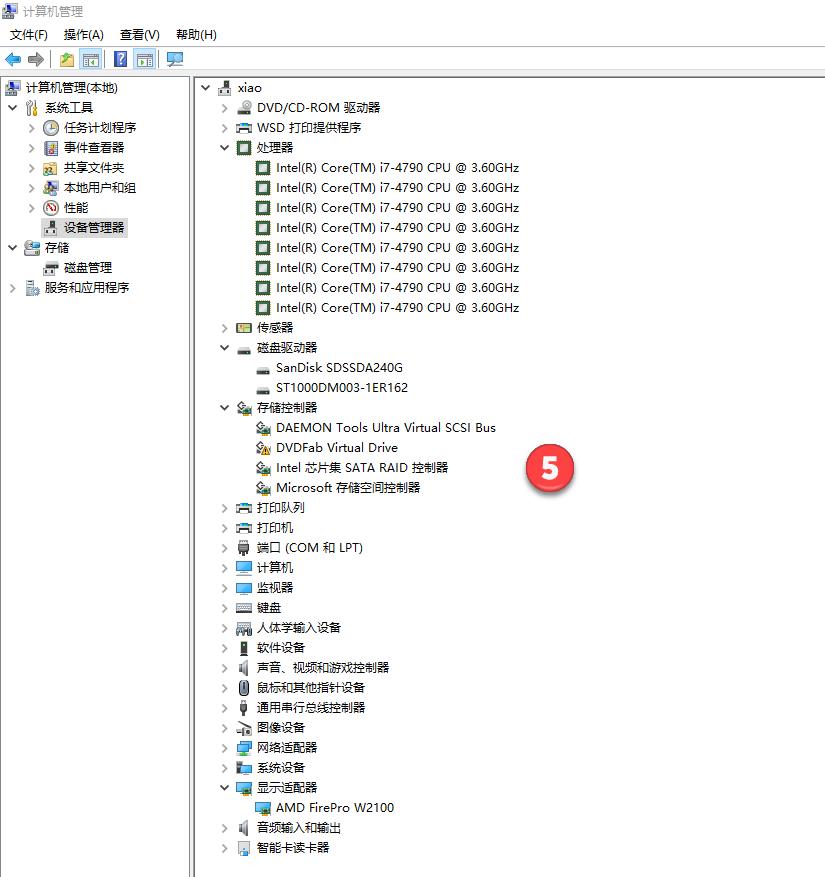Image resolution: width=825 pixels, height=877 pixels.
Task: Click the 智能卡读卡器 icon
Action: (x=244, y=848)
